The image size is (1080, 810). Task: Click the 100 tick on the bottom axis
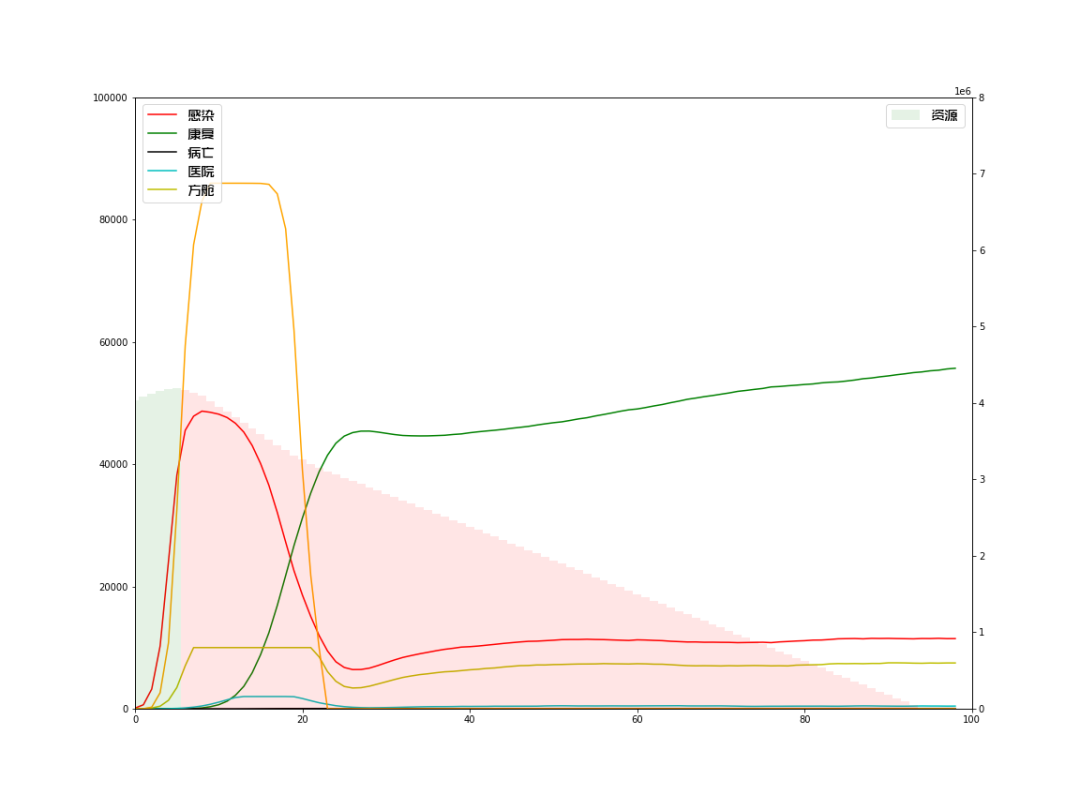click(x=971, y=720)
